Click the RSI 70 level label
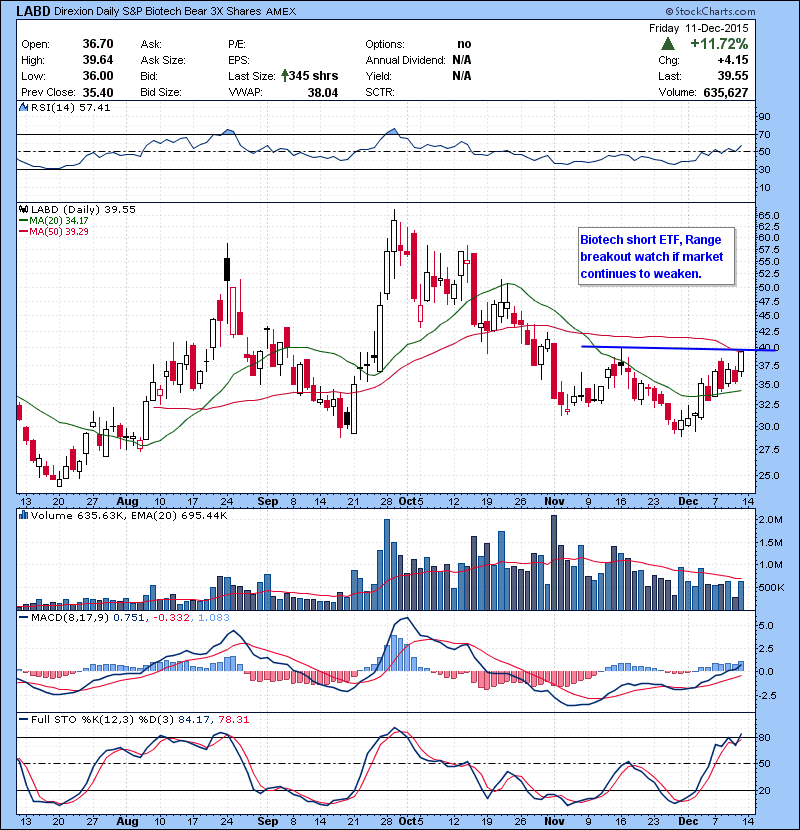This screenshot has height=830, width=800. point(765,134)
